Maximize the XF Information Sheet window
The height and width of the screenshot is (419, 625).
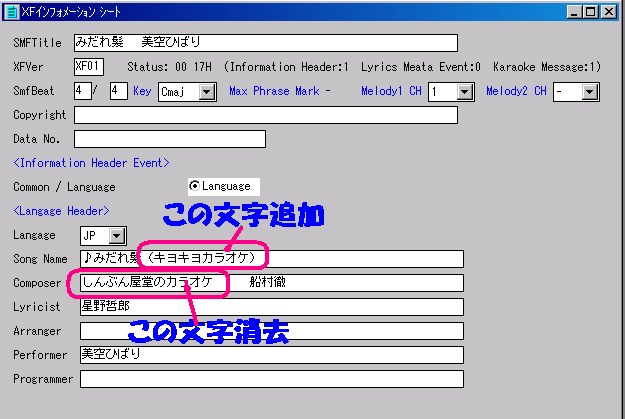(590, 12)
